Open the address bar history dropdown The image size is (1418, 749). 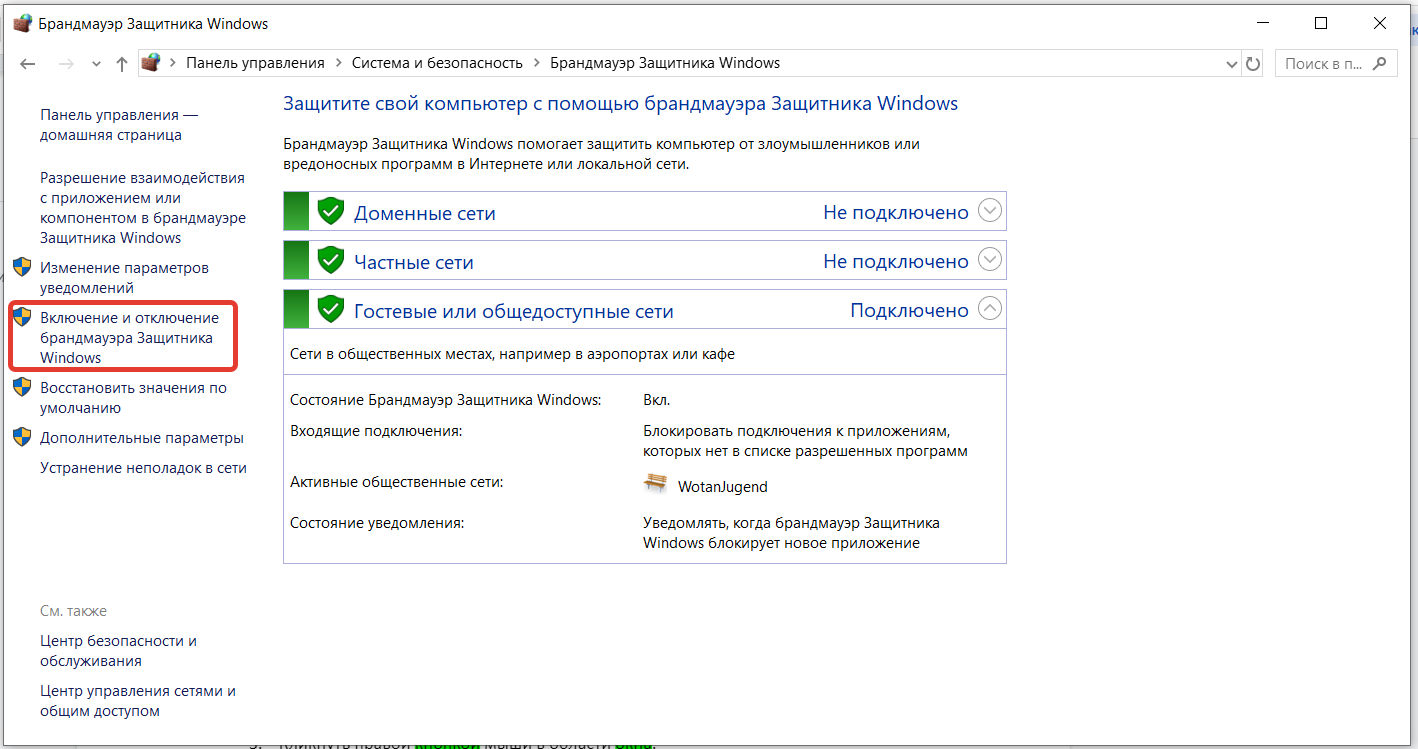pos(1232,63)
